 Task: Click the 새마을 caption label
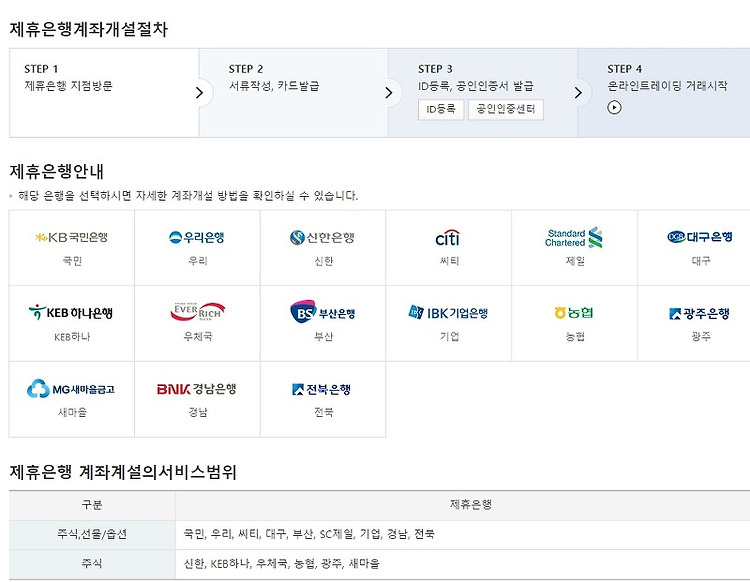click(x=72, y=412)
